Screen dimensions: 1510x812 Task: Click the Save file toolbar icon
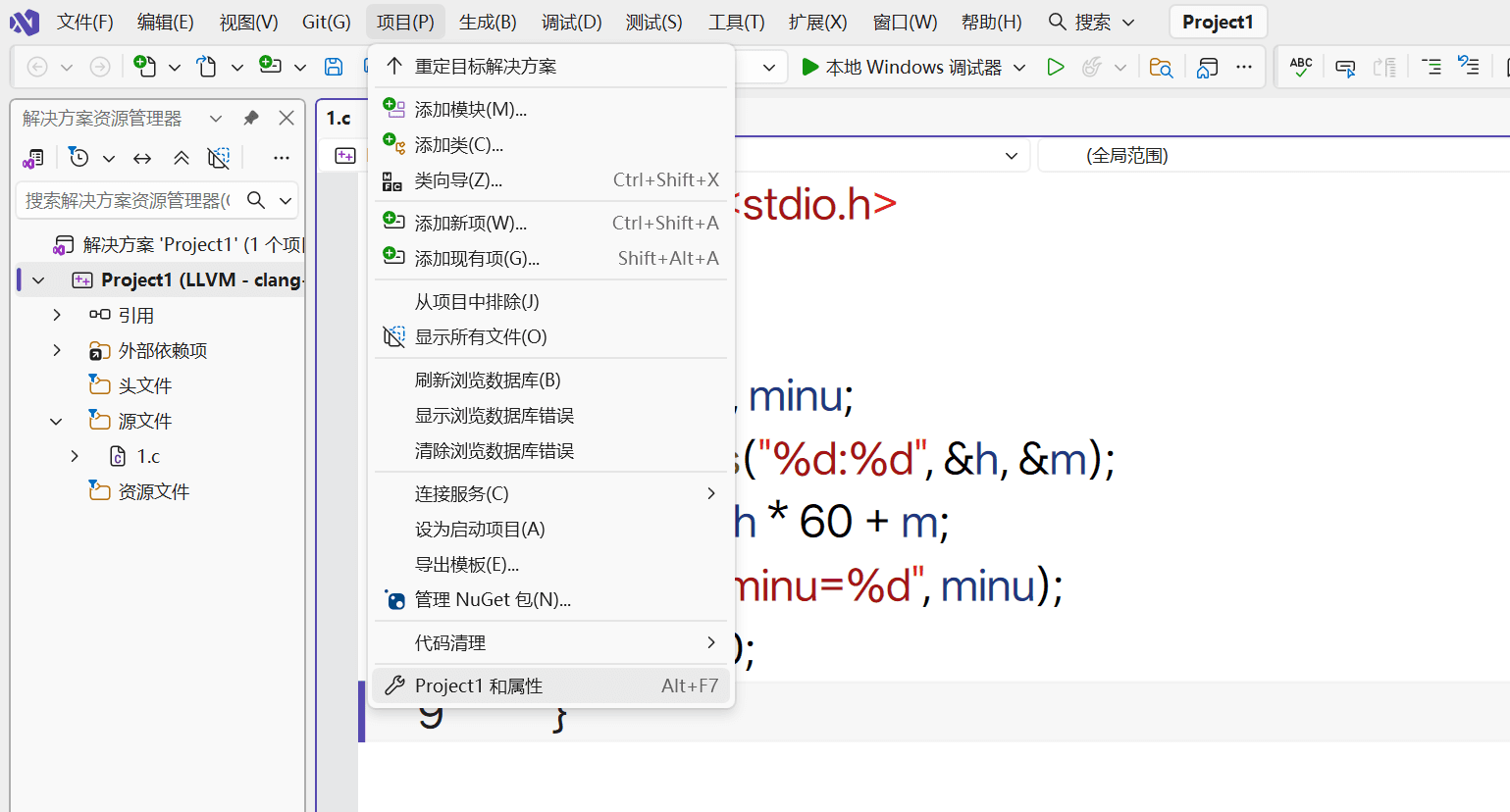[x=334, y=67]
